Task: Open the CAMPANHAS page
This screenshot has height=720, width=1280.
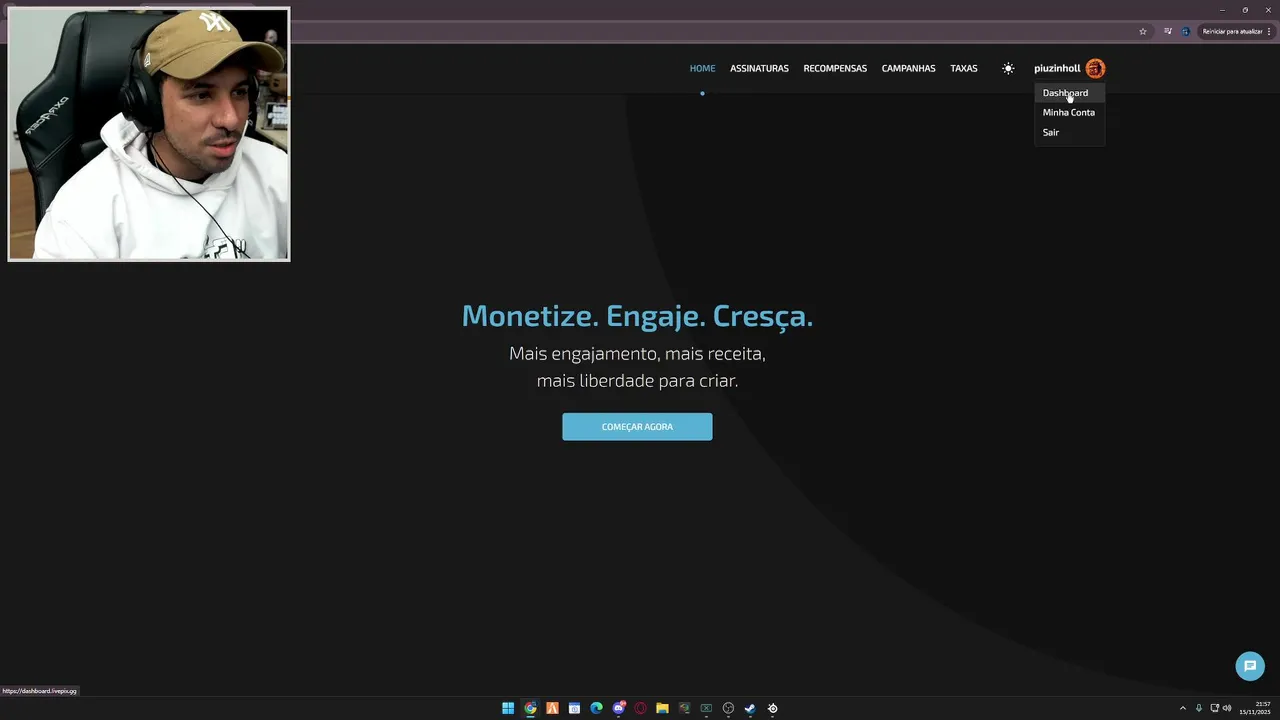Action: [x=908, y=68]
